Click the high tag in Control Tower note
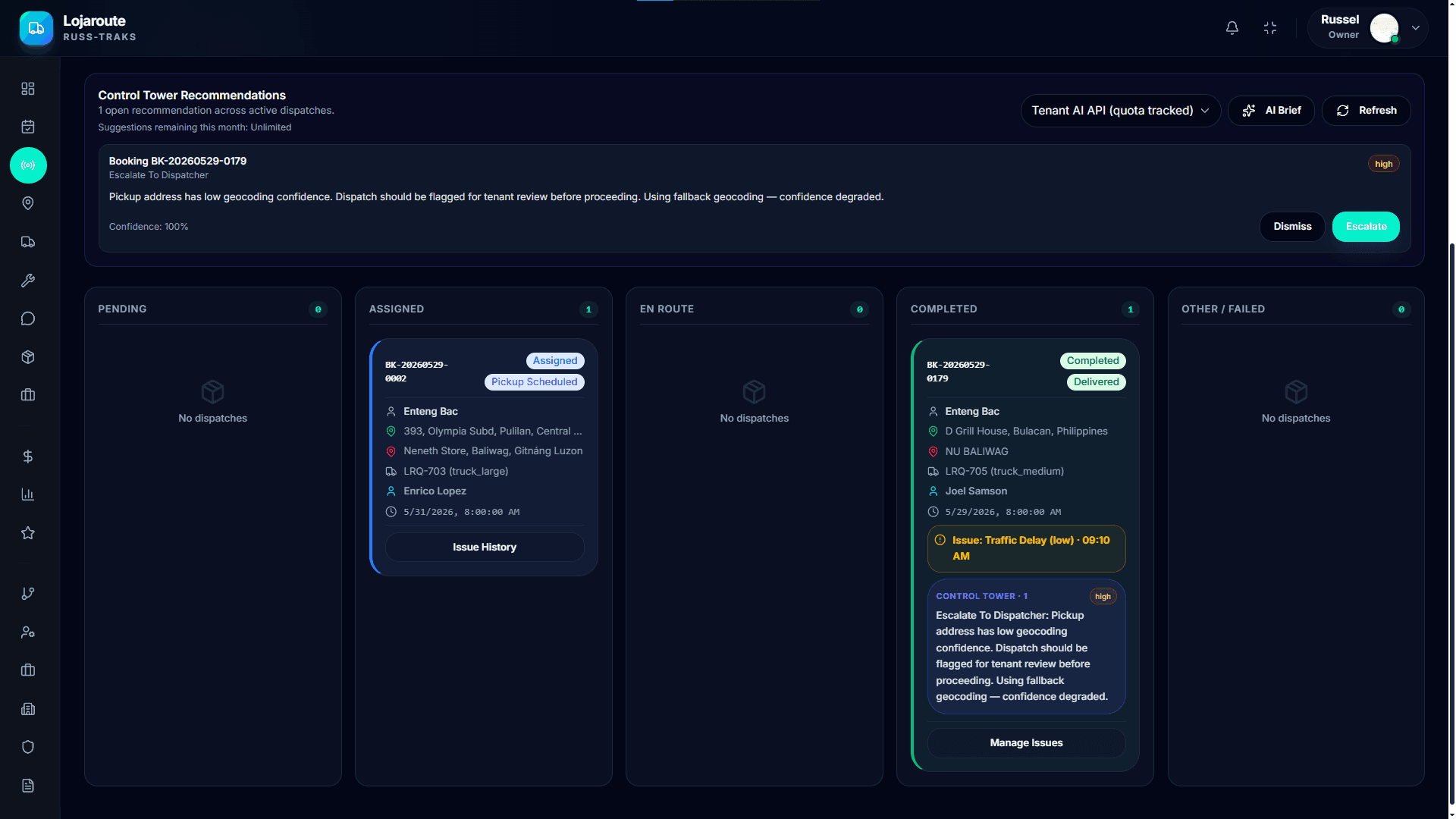This screenshot has width=1456, height=819. coord(1103,597)
